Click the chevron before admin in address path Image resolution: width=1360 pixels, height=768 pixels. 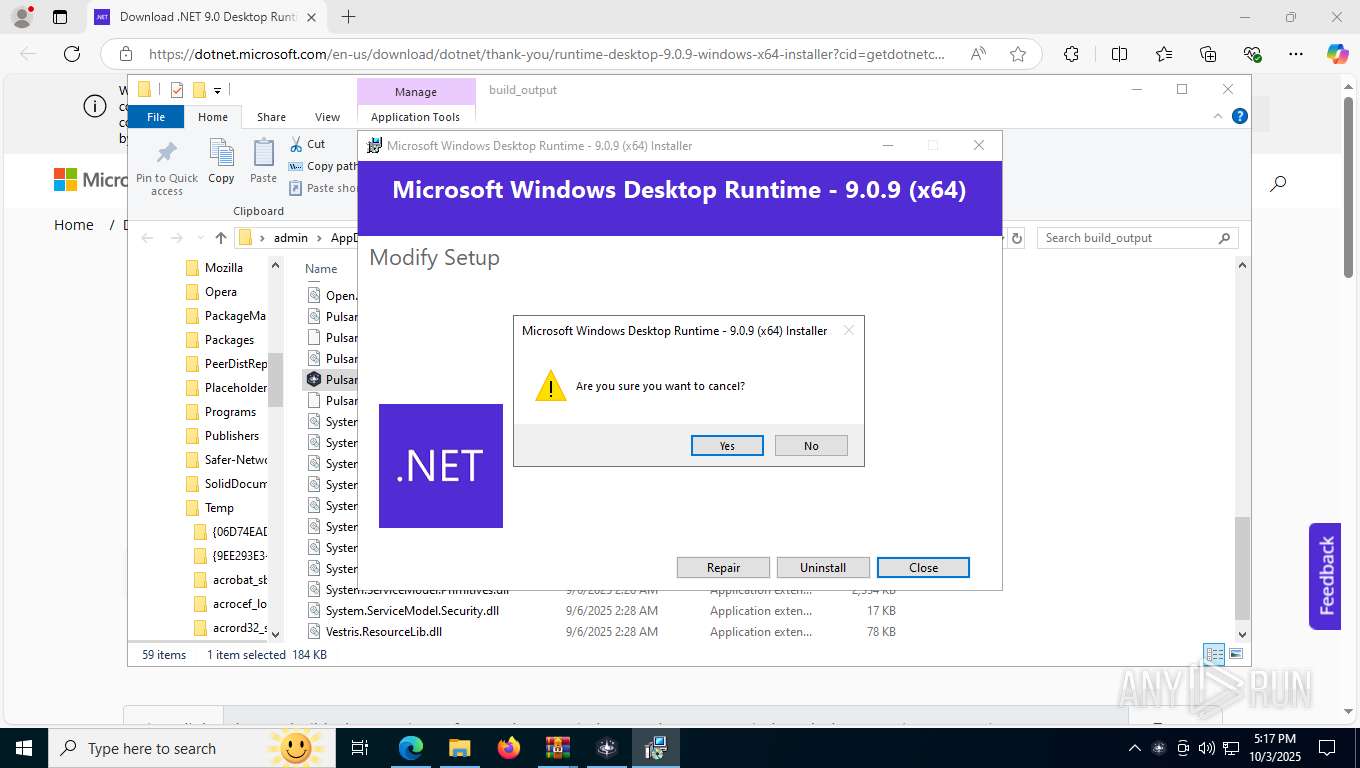(263, 238)
